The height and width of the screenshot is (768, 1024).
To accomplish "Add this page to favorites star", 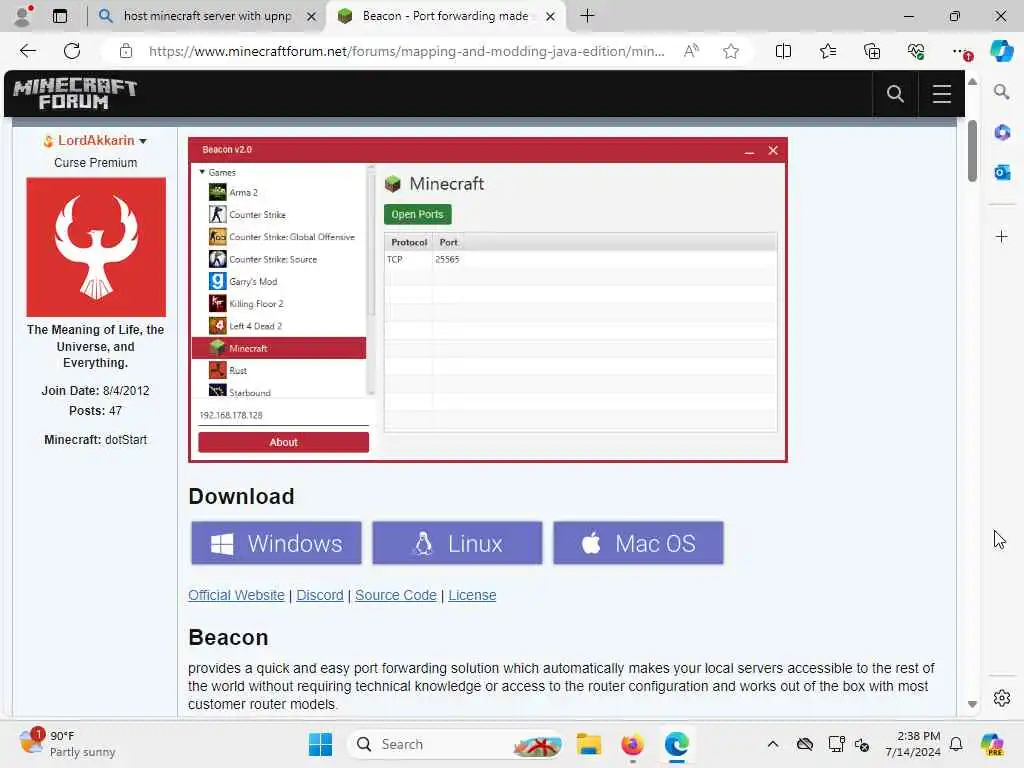I will pos(731,51).
